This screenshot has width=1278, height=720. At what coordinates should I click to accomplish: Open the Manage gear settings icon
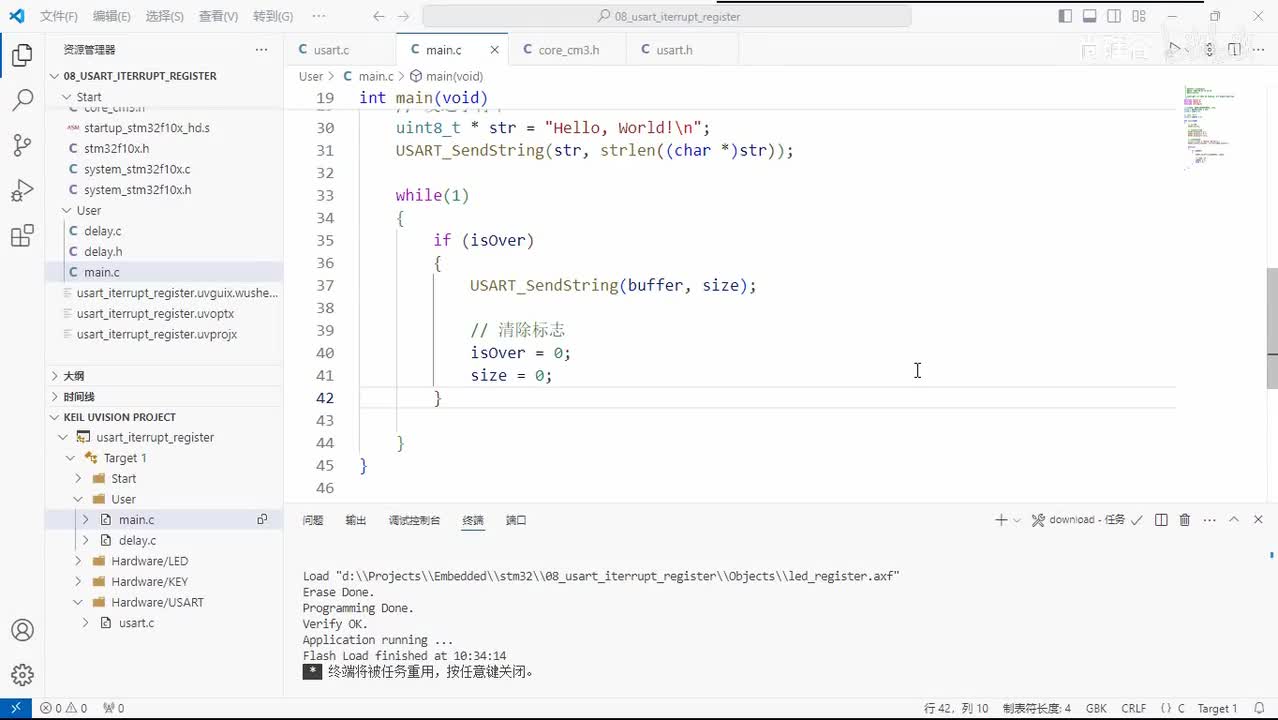(22, 675)
